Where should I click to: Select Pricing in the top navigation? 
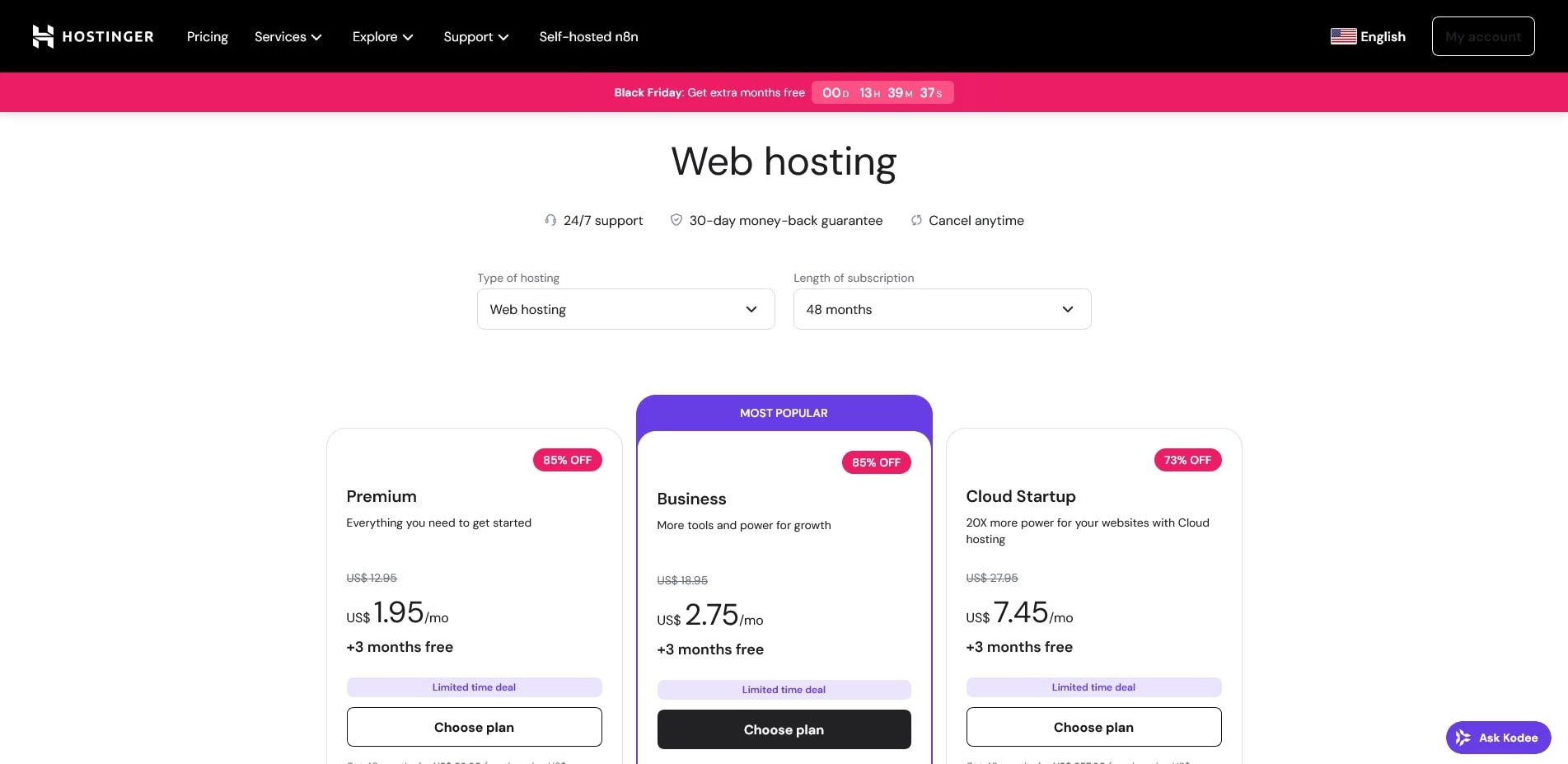[207, 36]
